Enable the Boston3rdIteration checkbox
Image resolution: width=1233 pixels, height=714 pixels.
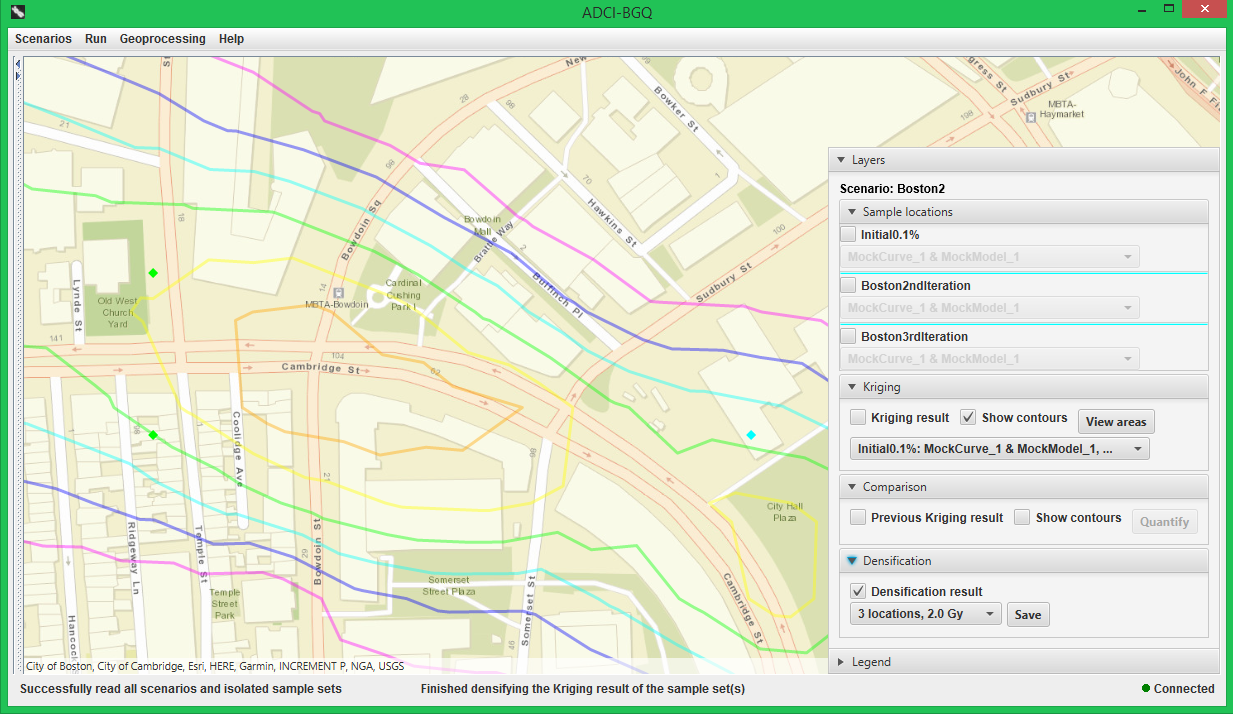click(x=848, y=336)
